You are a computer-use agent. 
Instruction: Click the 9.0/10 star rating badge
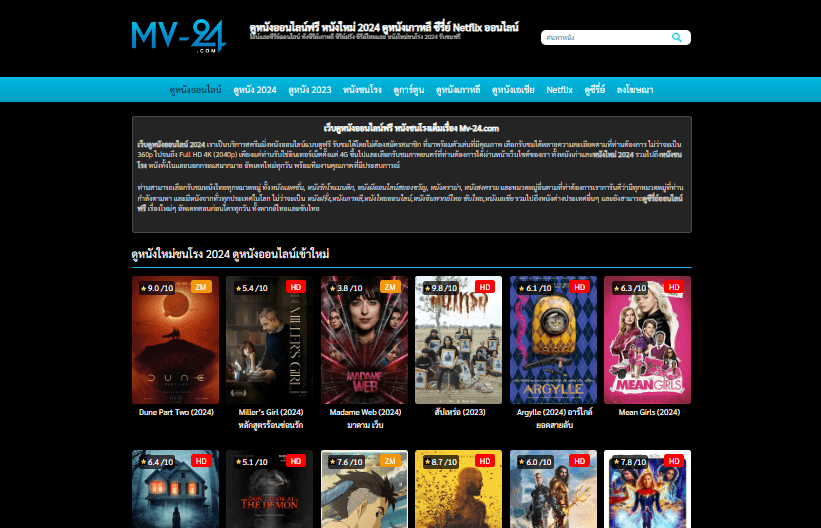(x=157, y=288)
